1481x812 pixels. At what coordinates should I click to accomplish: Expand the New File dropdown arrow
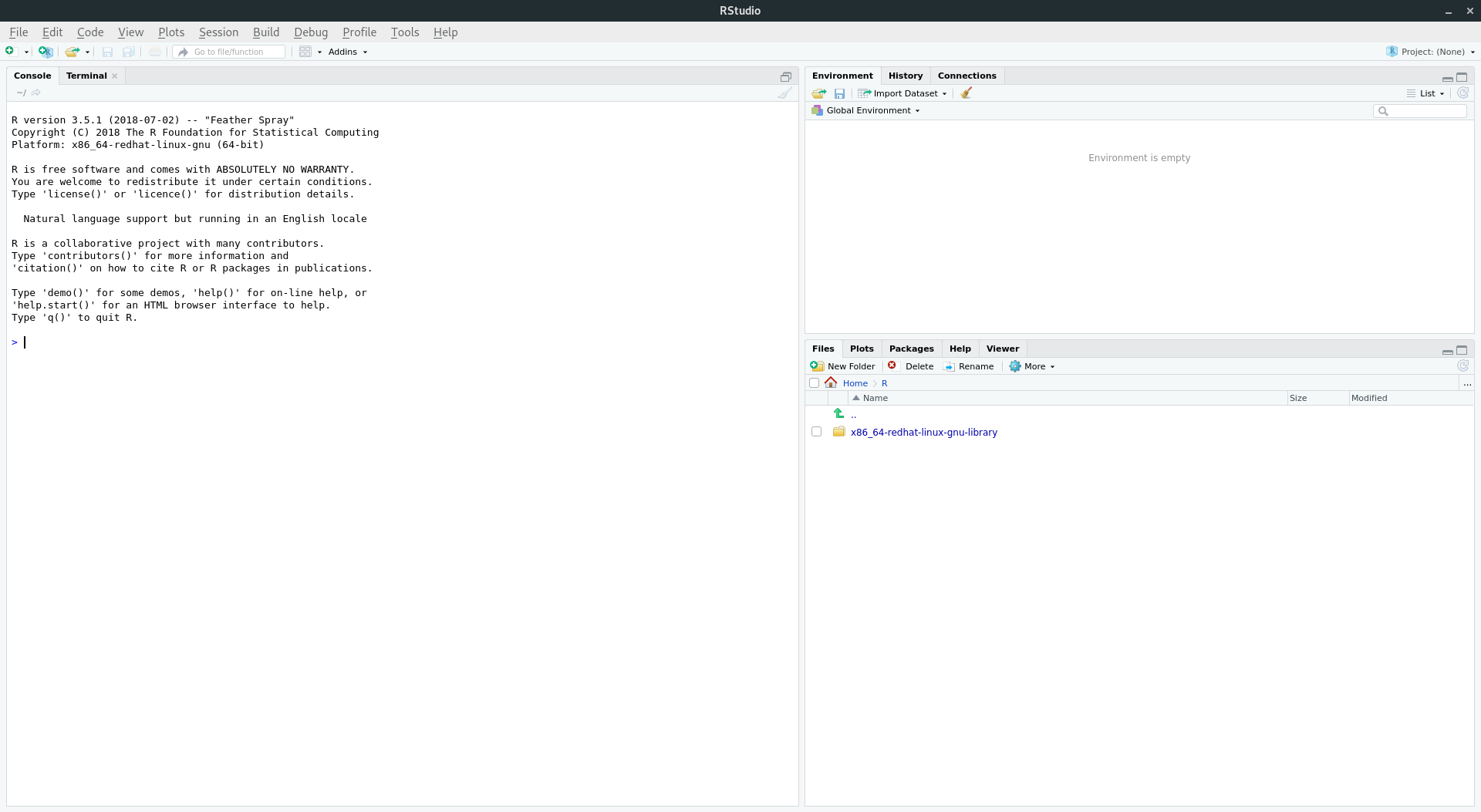point(26,52)
